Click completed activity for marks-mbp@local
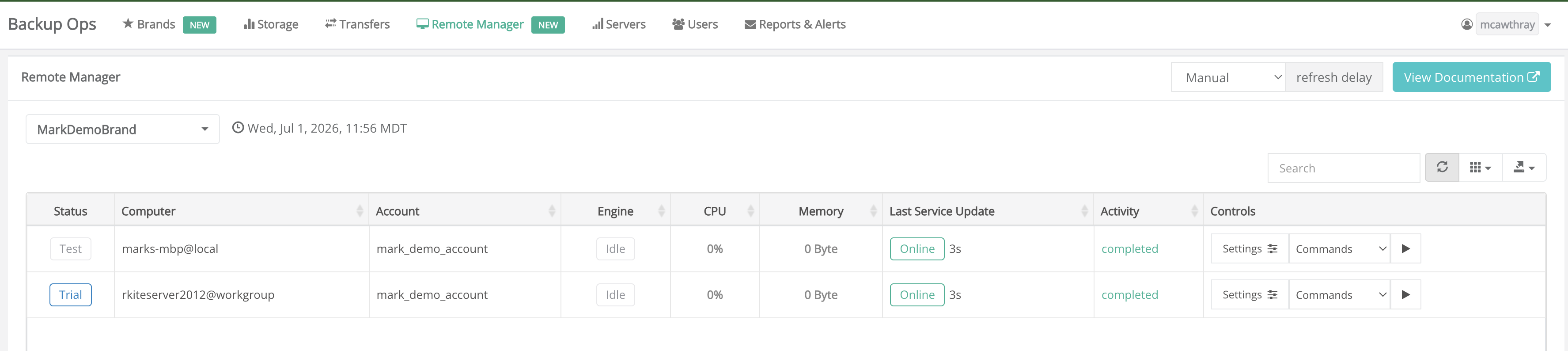 click(1130, 248)
